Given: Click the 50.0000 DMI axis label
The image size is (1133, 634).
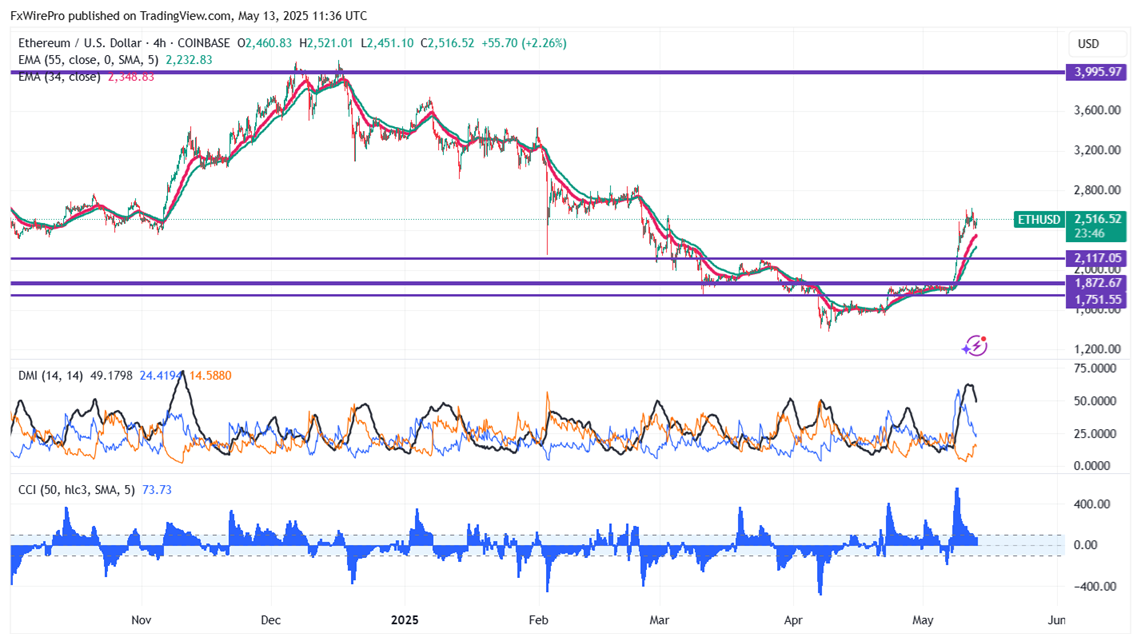Looking at the screenshot, I should (1095, 401).
